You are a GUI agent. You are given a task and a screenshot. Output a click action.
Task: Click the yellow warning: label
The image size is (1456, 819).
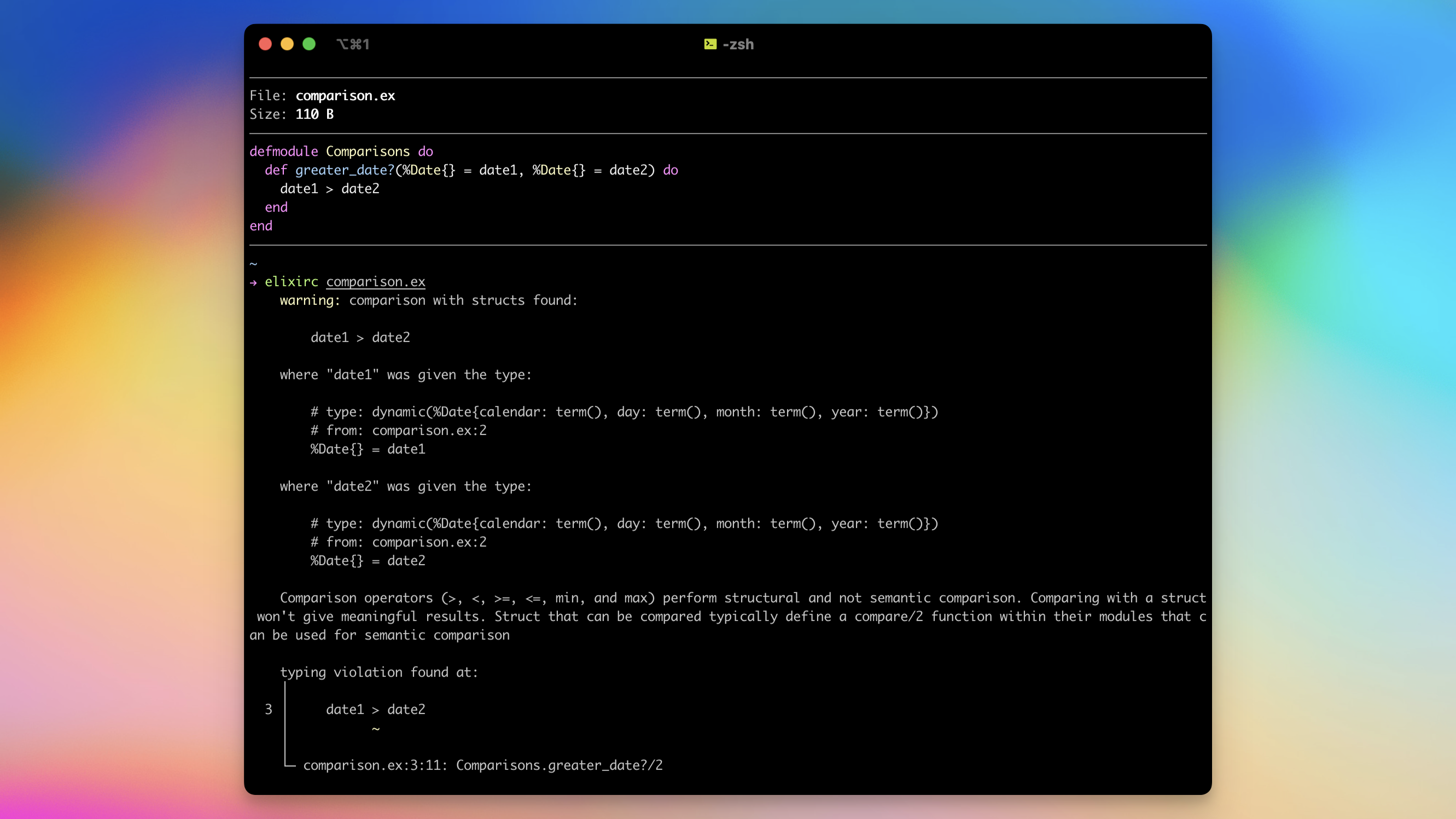[x=310, y=300]
